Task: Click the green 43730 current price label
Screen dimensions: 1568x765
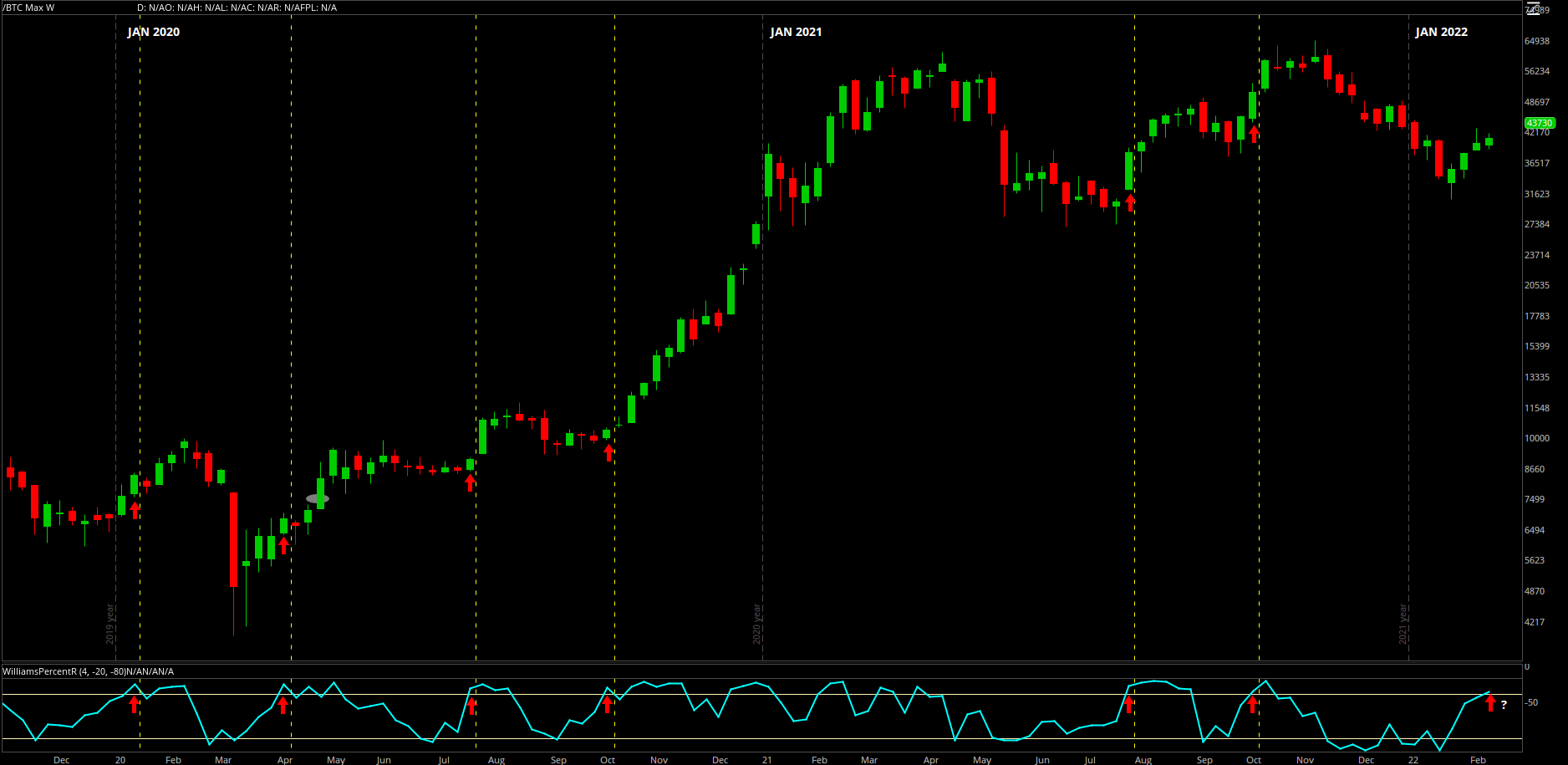Action: coord(1539,123)
